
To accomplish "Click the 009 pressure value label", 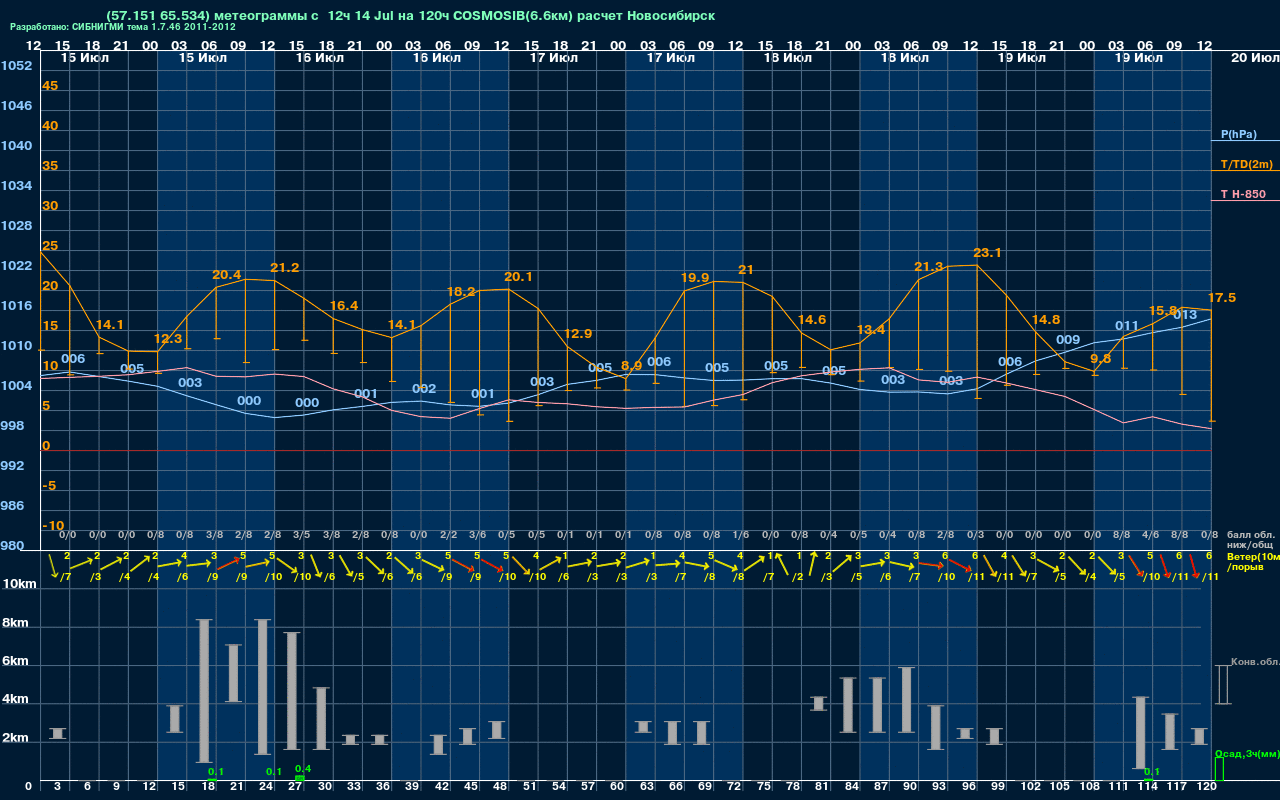I will pos(1068,340).
